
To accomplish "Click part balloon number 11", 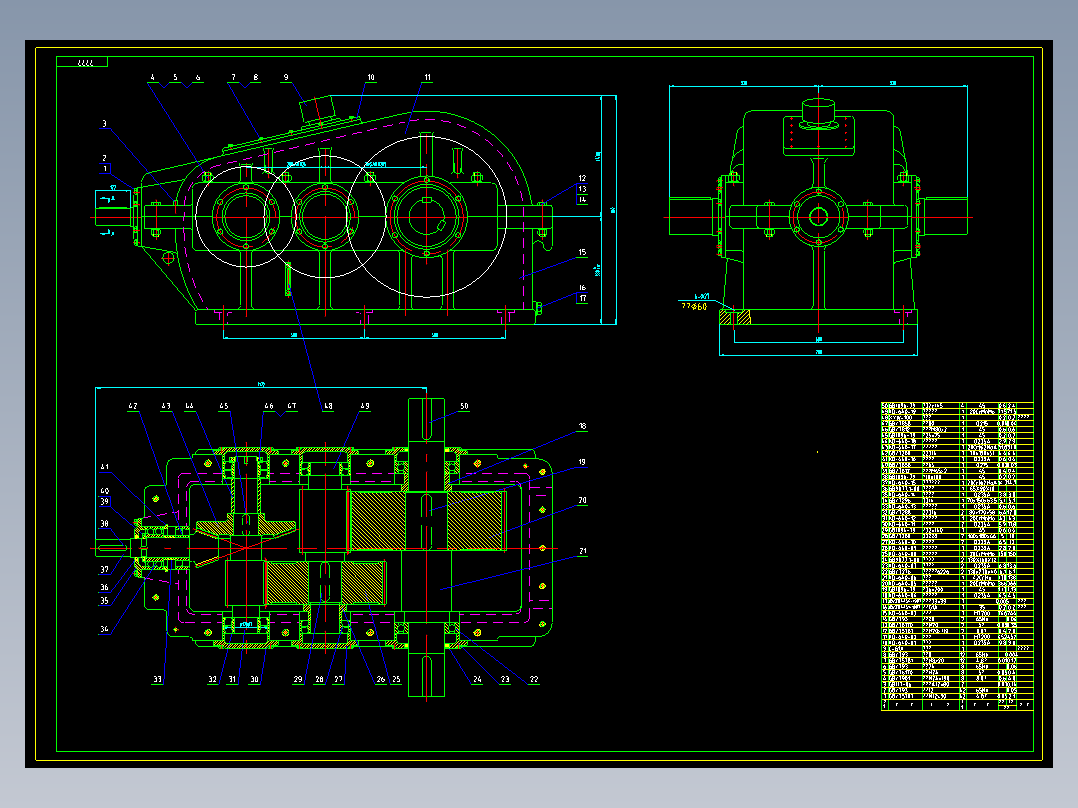I will pos(428,78).
